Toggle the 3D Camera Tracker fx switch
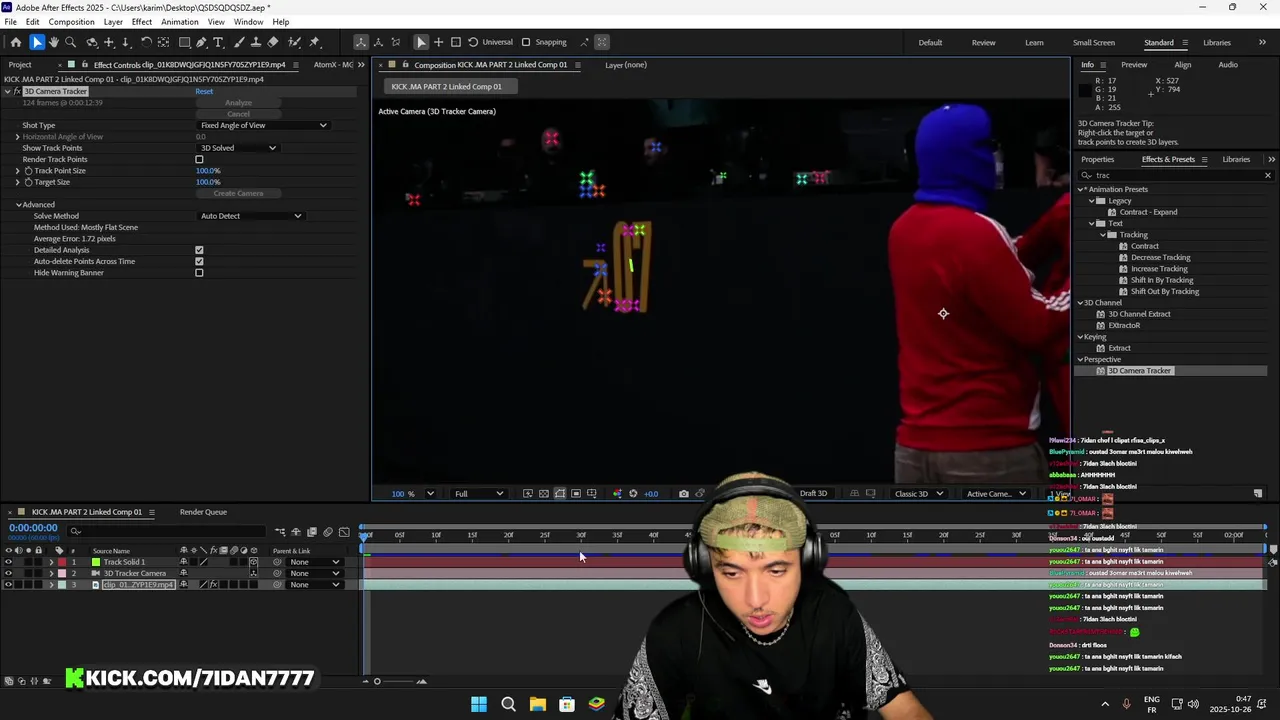The image size is (1280, 720). pyautogui.click(x=17, y=91)
